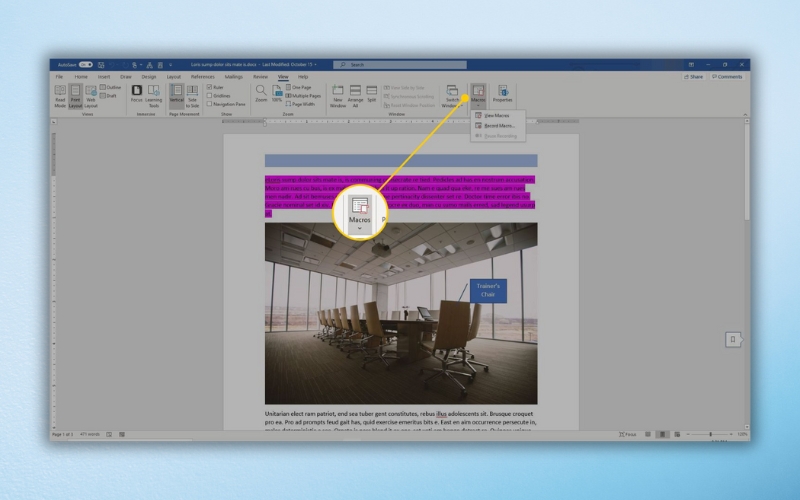
Task: Select Side to Side page movement
Action: coord(192,96)
